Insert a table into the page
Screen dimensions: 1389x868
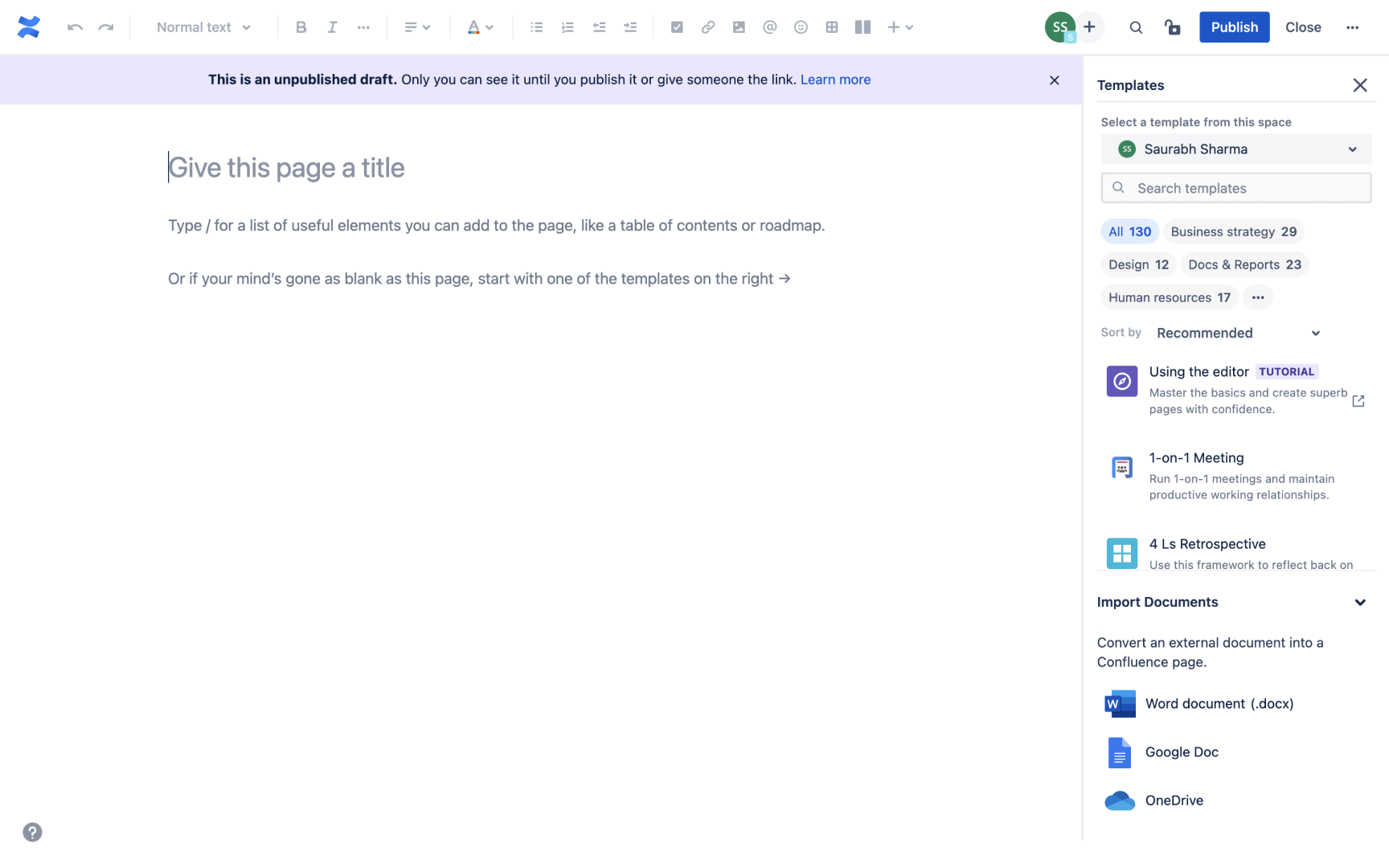831,27
